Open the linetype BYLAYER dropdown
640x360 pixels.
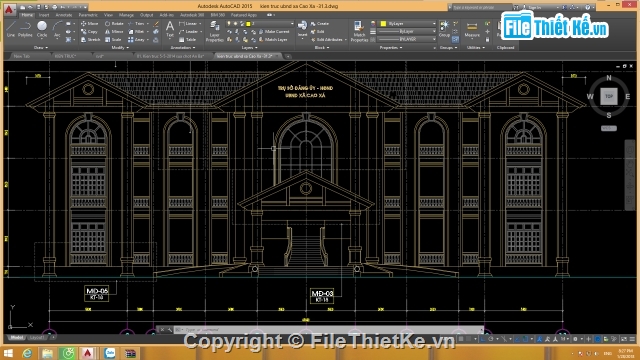[x=407, y=39]
